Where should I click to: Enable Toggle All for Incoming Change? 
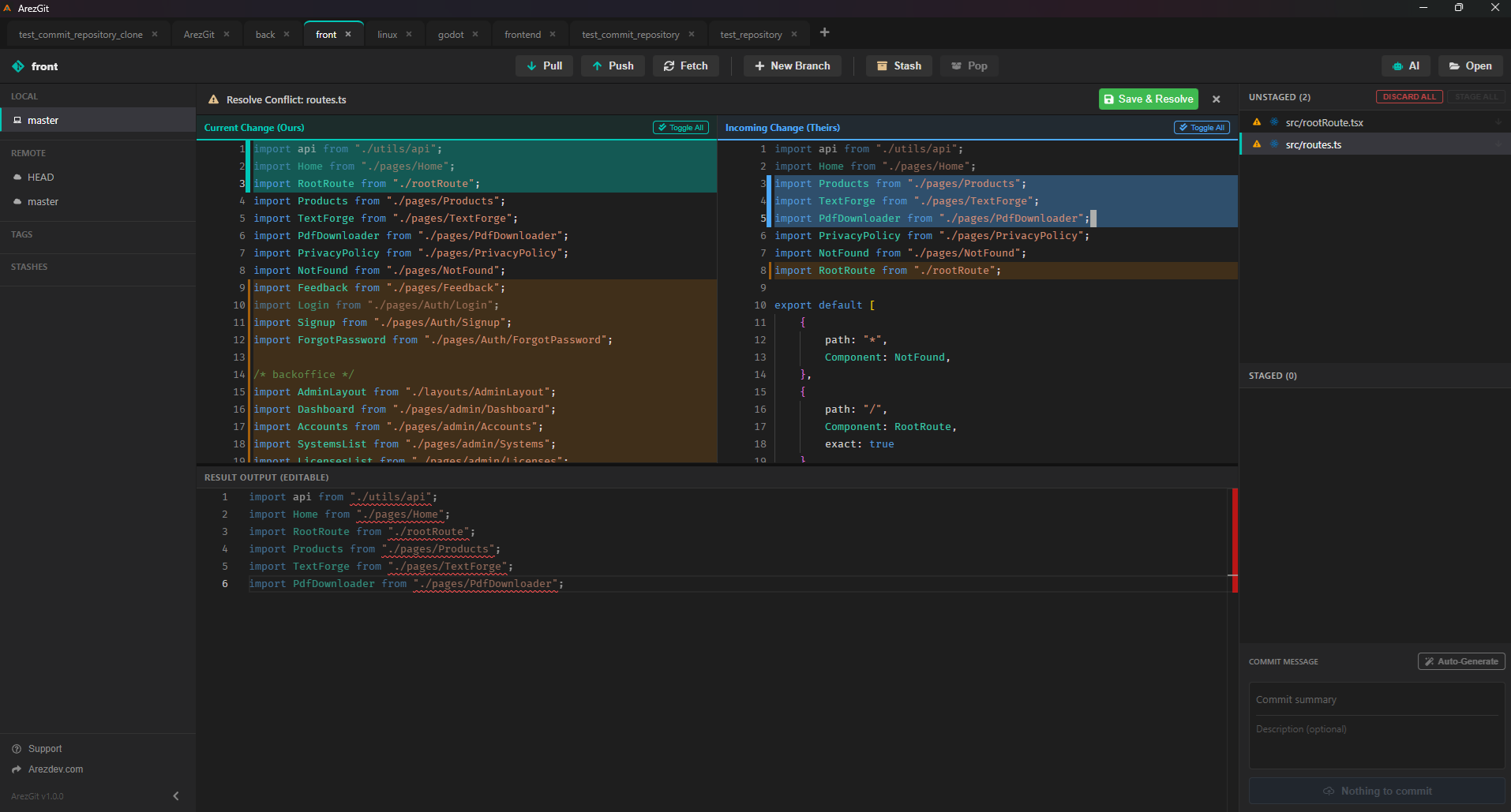click(1201, 127)
